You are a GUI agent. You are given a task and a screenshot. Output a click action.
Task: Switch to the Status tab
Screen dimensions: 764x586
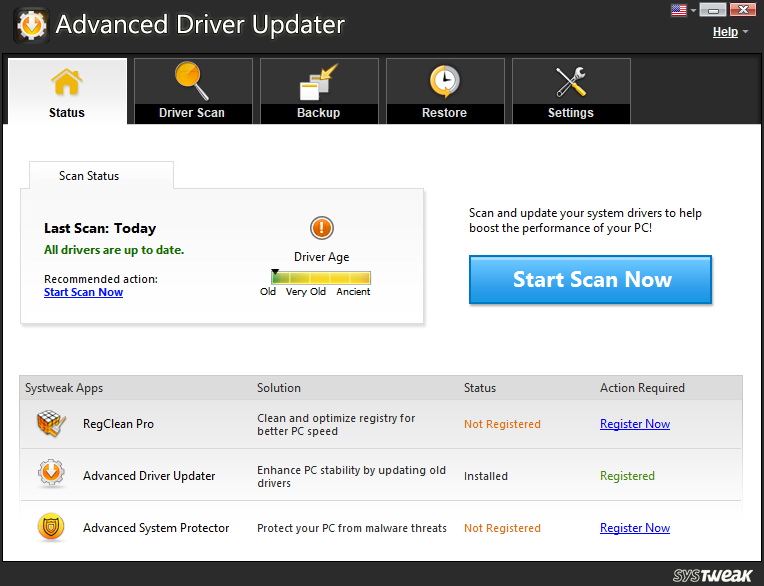tap(67, 91)
